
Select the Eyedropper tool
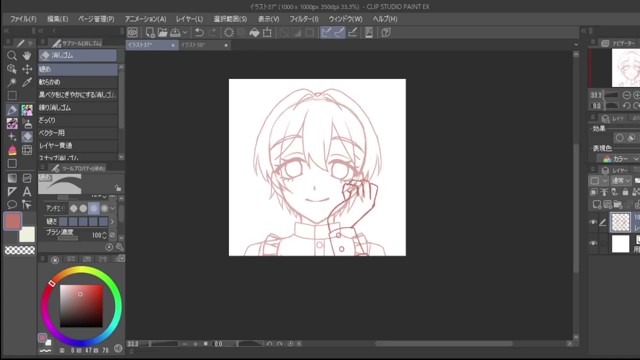(27, 82)
